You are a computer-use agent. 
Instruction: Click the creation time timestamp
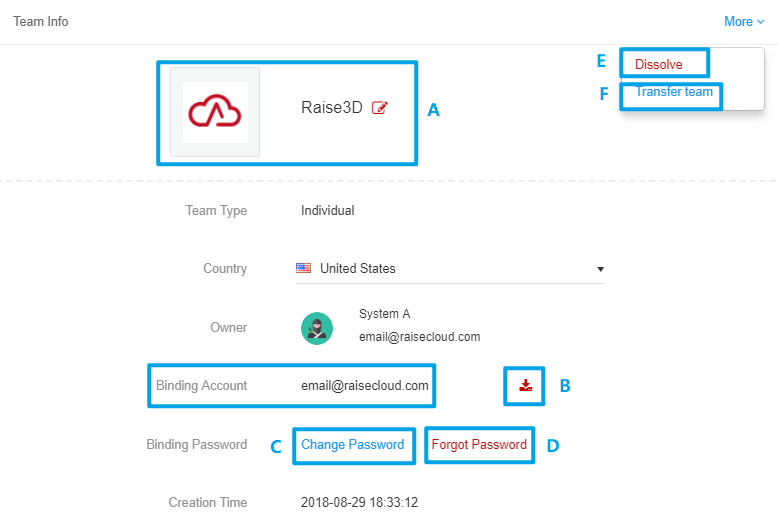tap(359, 503)
